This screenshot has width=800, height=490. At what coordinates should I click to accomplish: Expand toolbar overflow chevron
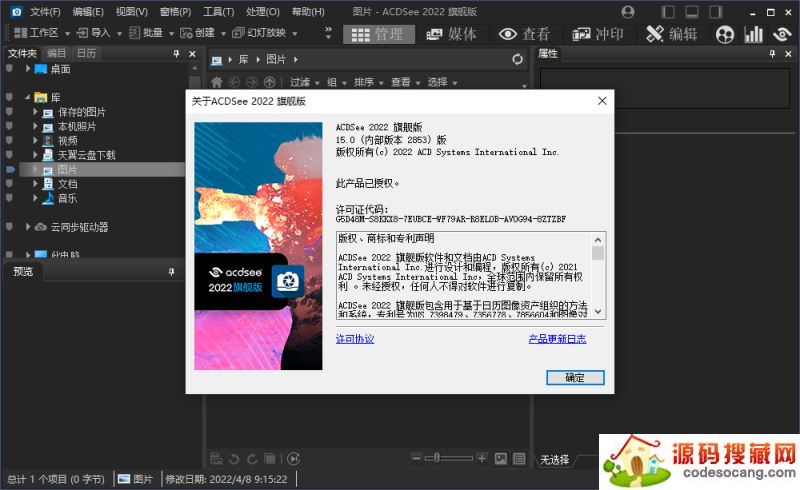(328, 33)
